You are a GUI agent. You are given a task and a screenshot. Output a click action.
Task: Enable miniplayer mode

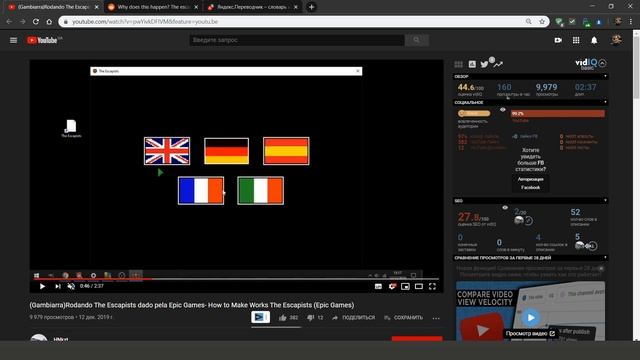pos(405,287)
